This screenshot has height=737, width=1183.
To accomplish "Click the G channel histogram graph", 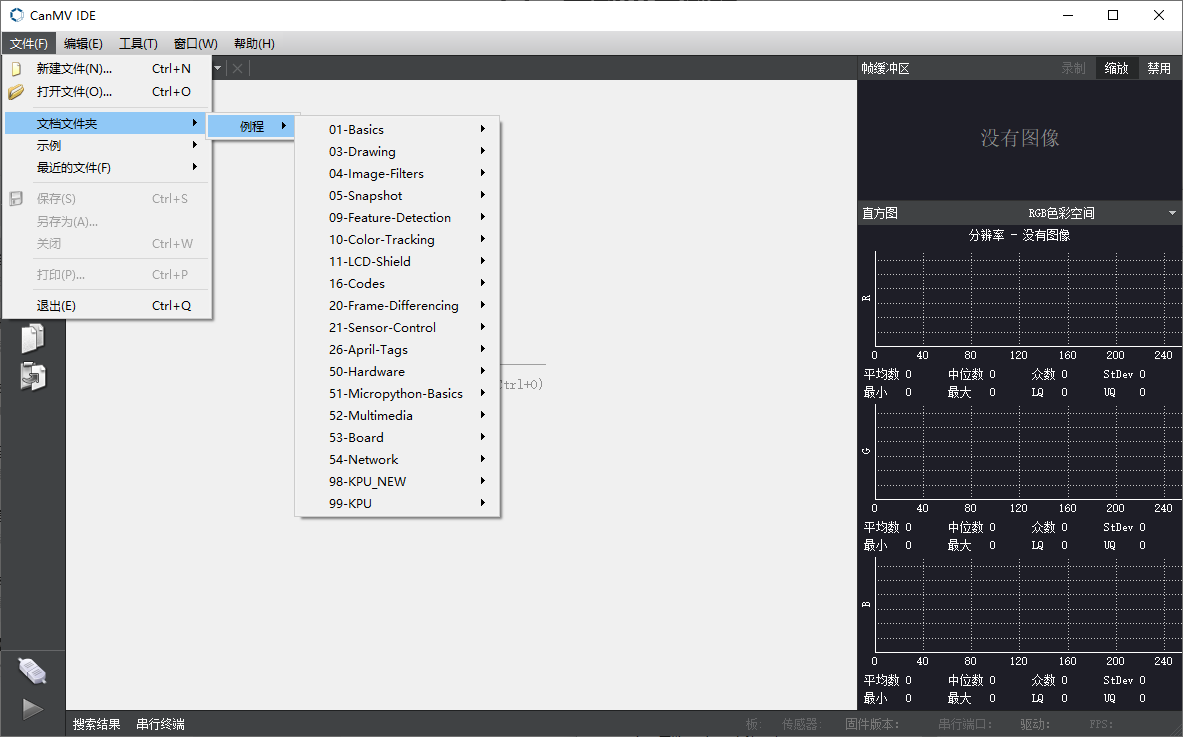I will [1028, 451].
